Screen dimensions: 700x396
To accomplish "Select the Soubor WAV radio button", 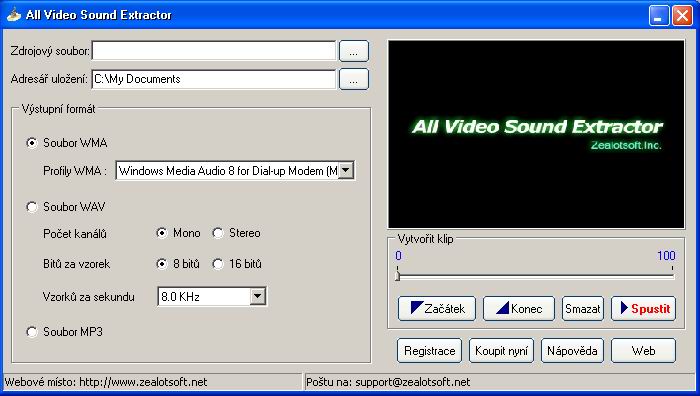I will tap(32, 207).
